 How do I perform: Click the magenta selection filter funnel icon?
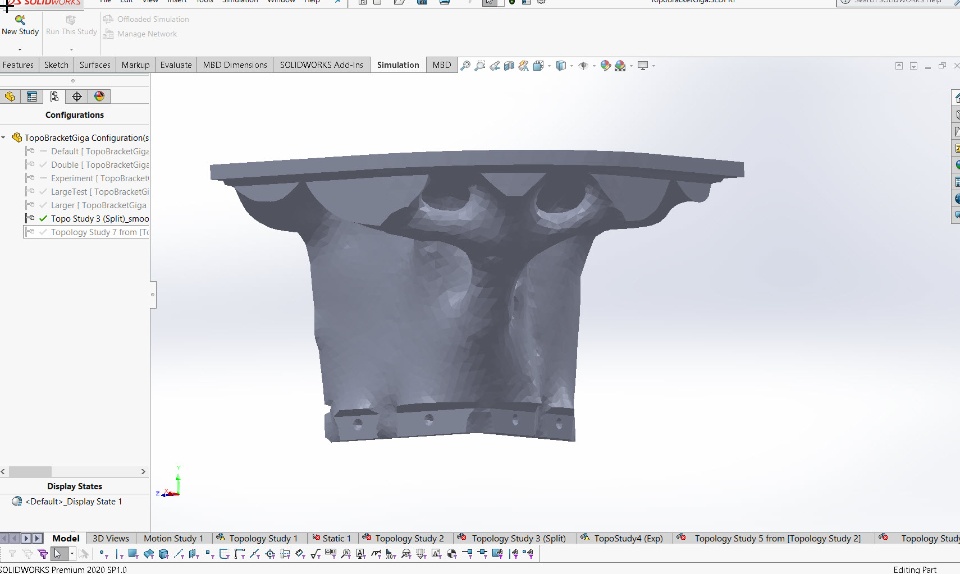point(42,554)
